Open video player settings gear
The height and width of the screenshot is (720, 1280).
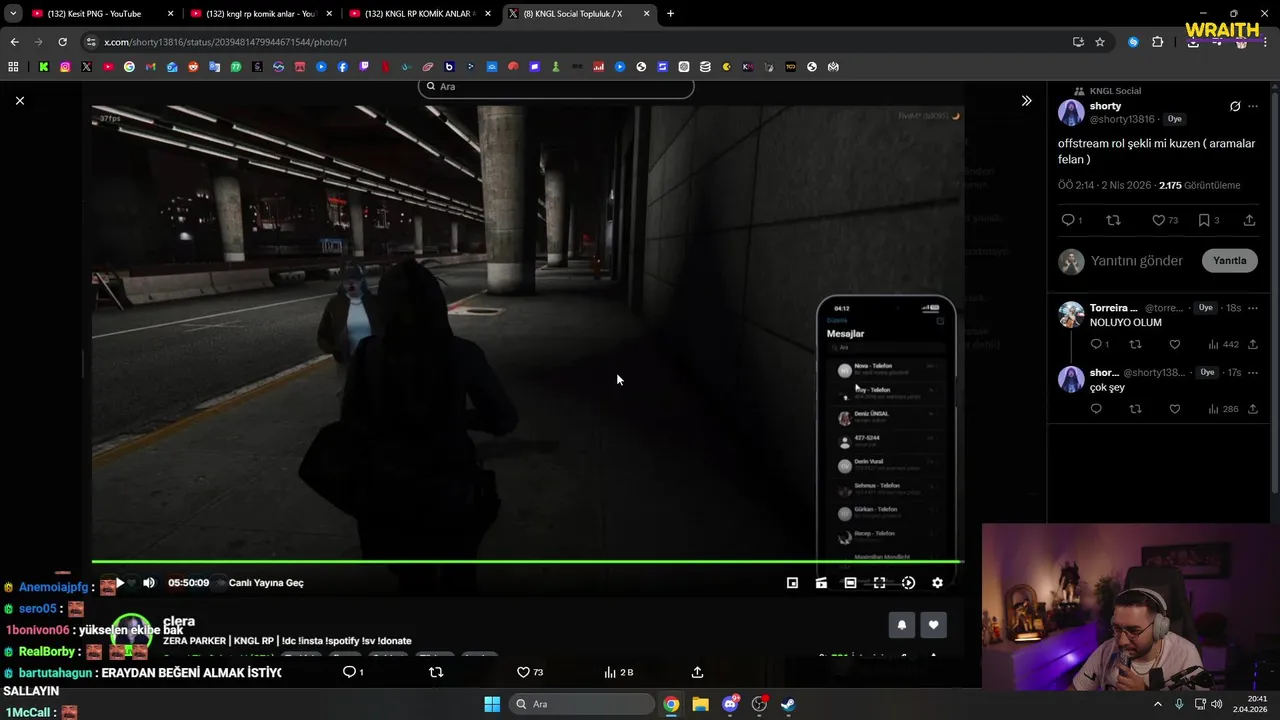[937, 583]
